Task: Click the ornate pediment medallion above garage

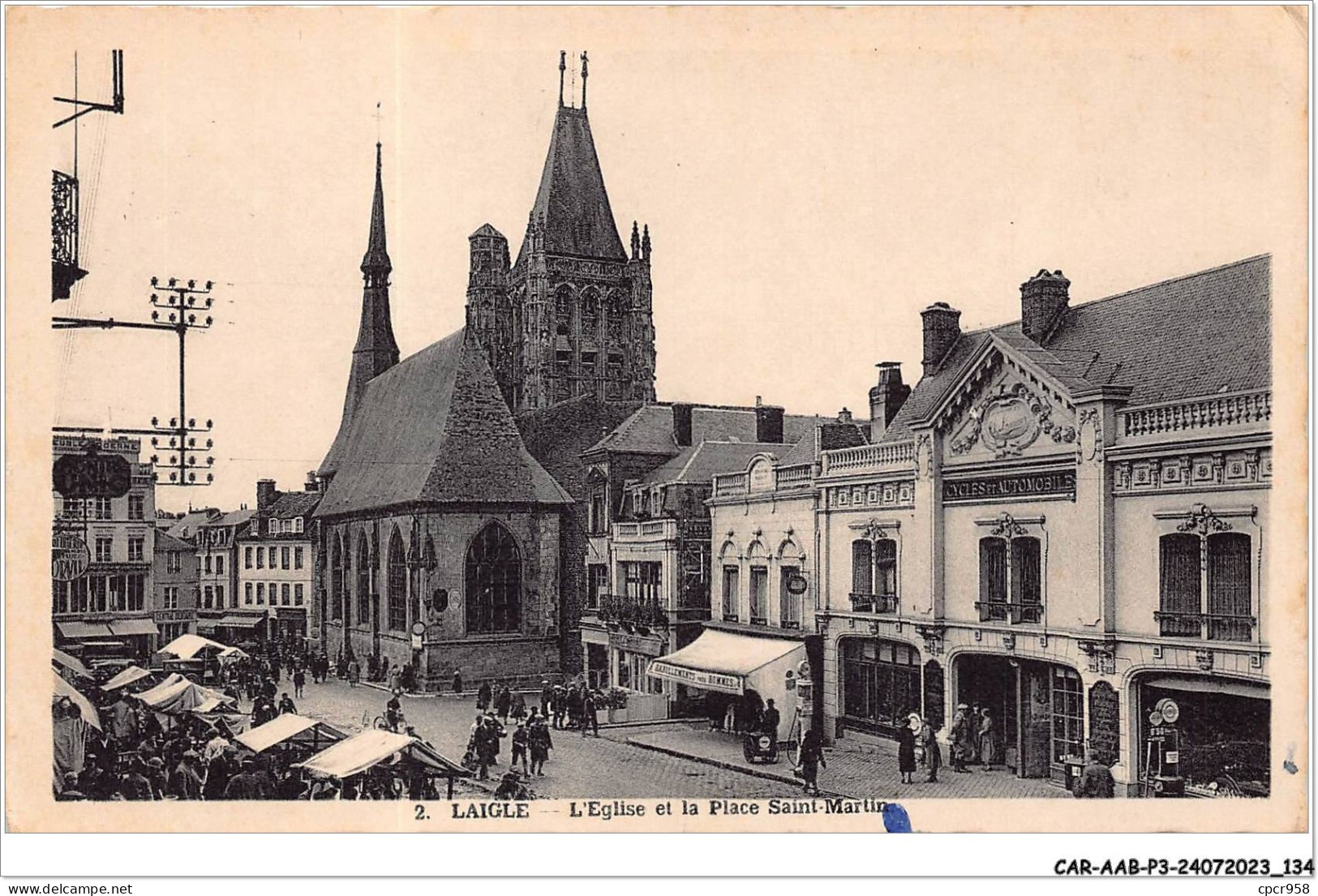Action: coord(1010,422)
